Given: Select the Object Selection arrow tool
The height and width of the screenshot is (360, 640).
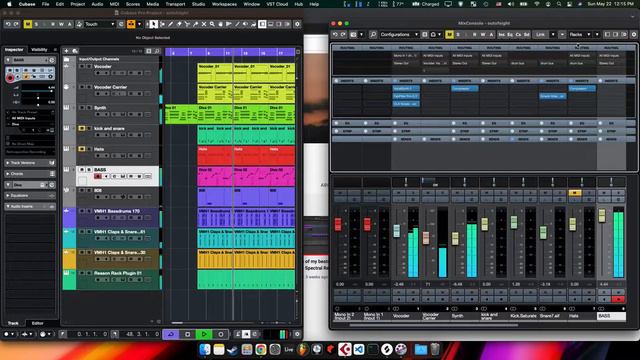Looking at the screenshot, I should [x=153, y=24].
